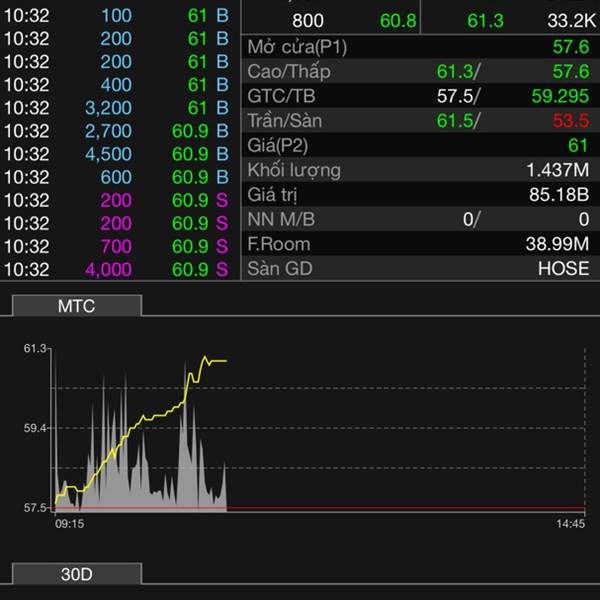Tap the GTC/TB average price 59.295
600x600 pixels.
click(560, 96)
